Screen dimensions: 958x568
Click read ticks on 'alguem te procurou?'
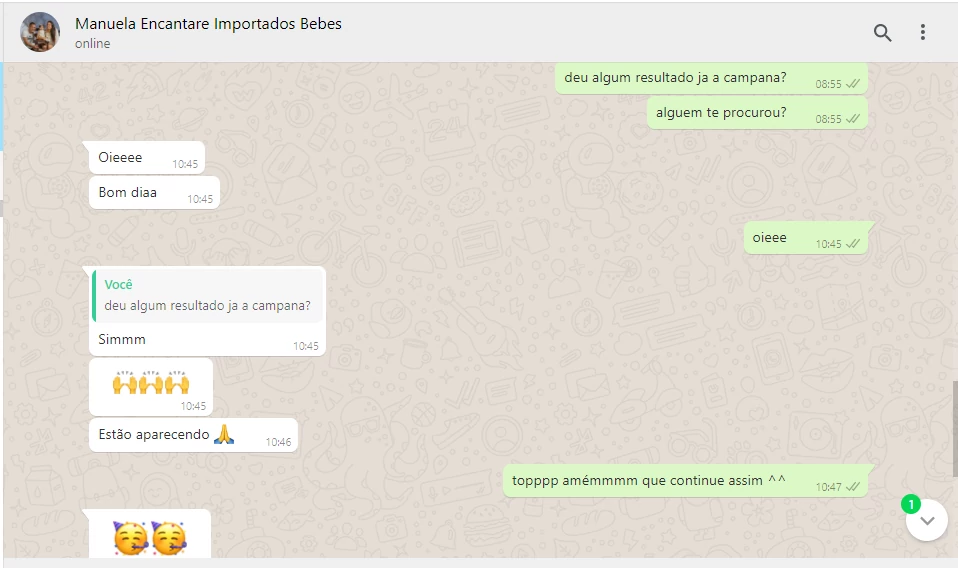pos(852,119)
